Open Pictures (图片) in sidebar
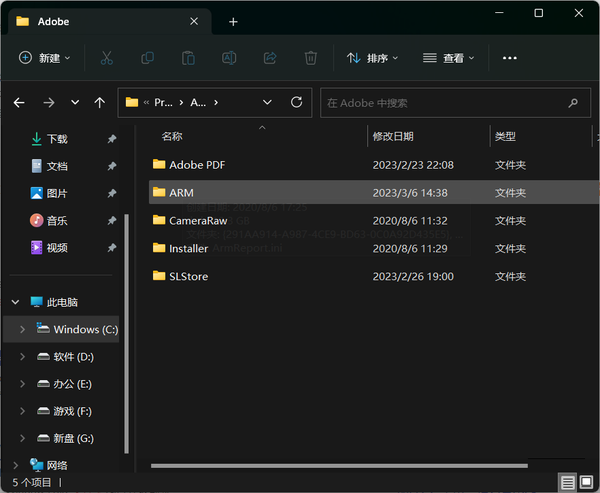The width and height of the screenshot is (600, 493). point(57,193)
